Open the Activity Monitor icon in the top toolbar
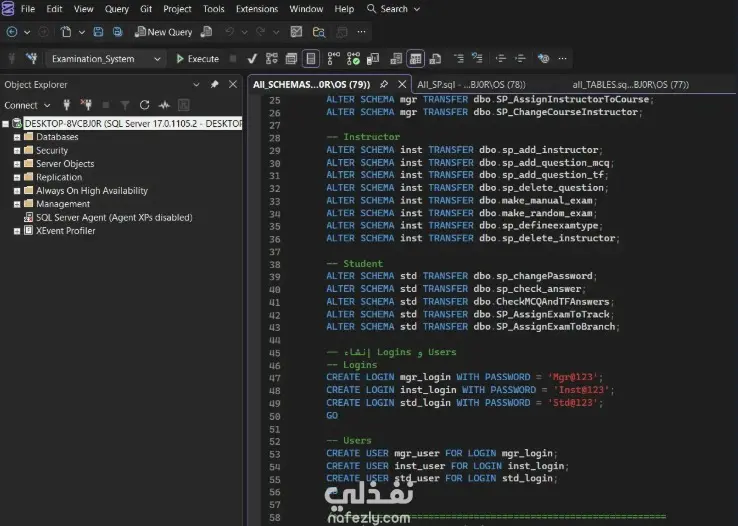Screen dimensions: 738x526 pyautogui.click(x=296, y=32)
